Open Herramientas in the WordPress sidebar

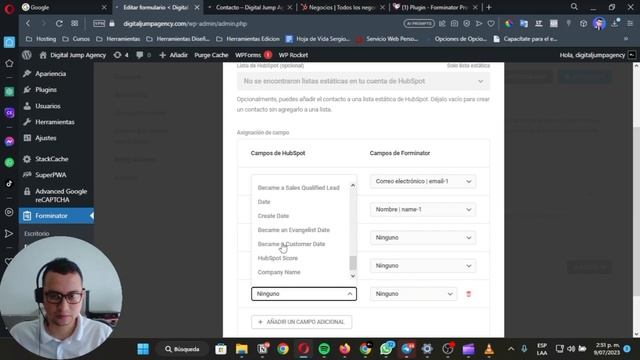coord(56,122)
